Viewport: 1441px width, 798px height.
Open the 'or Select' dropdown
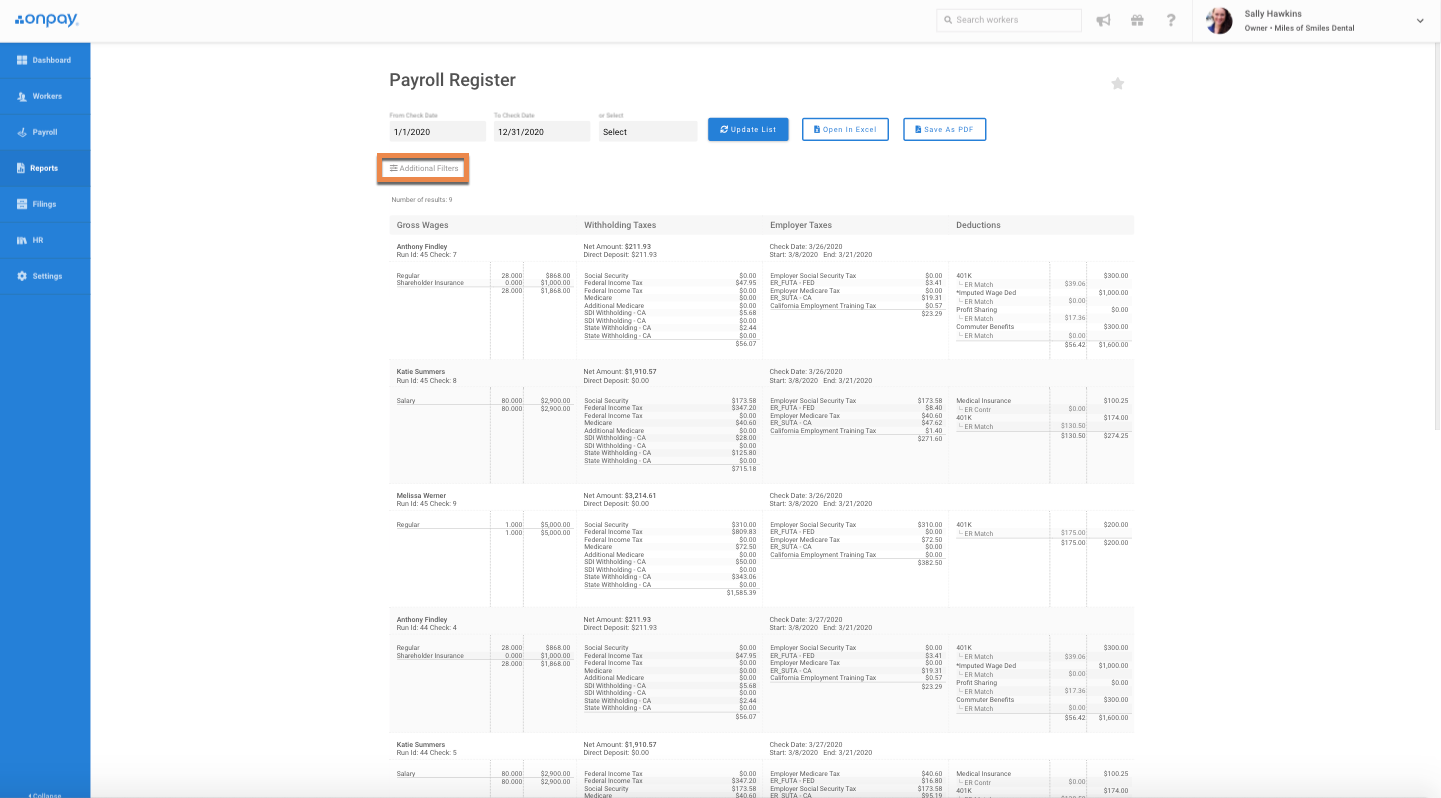coord(648,131)
